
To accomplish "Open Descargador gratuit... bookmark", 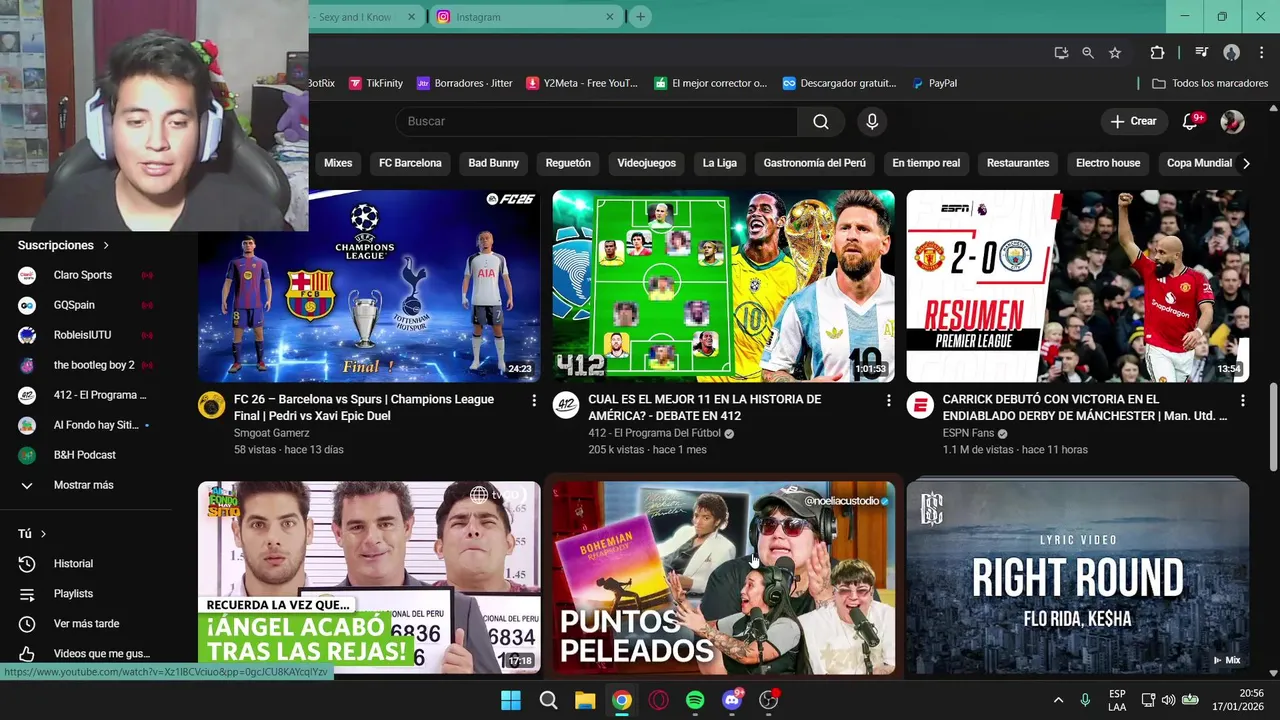I will [x=839, y=83].
